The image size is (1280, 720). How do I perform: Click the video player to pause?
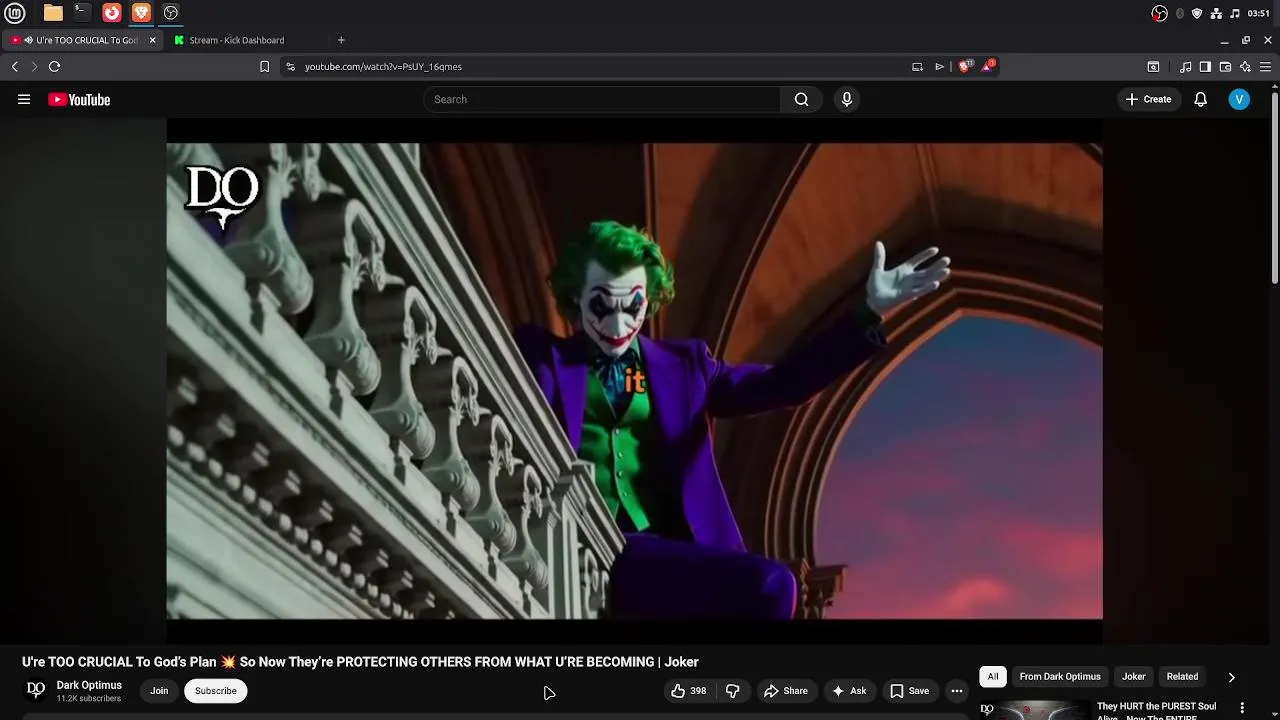point(634,381)
